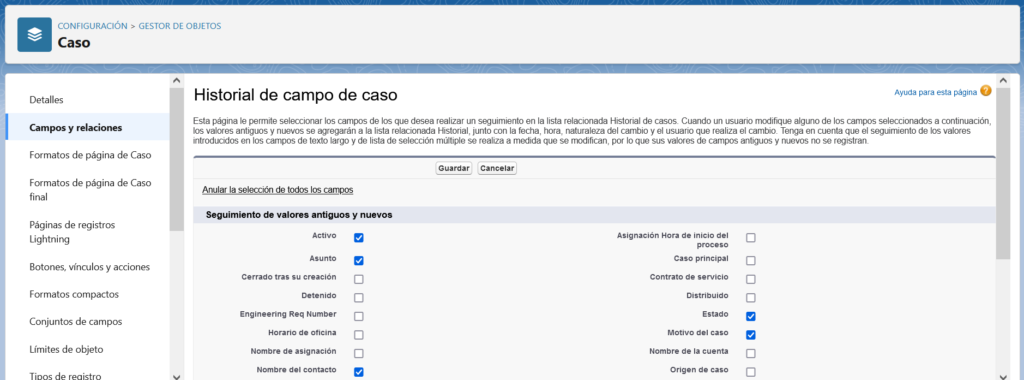Click the main page vertical scrollbar
Screen dimensions: 1024x380
pos(1003,173)
